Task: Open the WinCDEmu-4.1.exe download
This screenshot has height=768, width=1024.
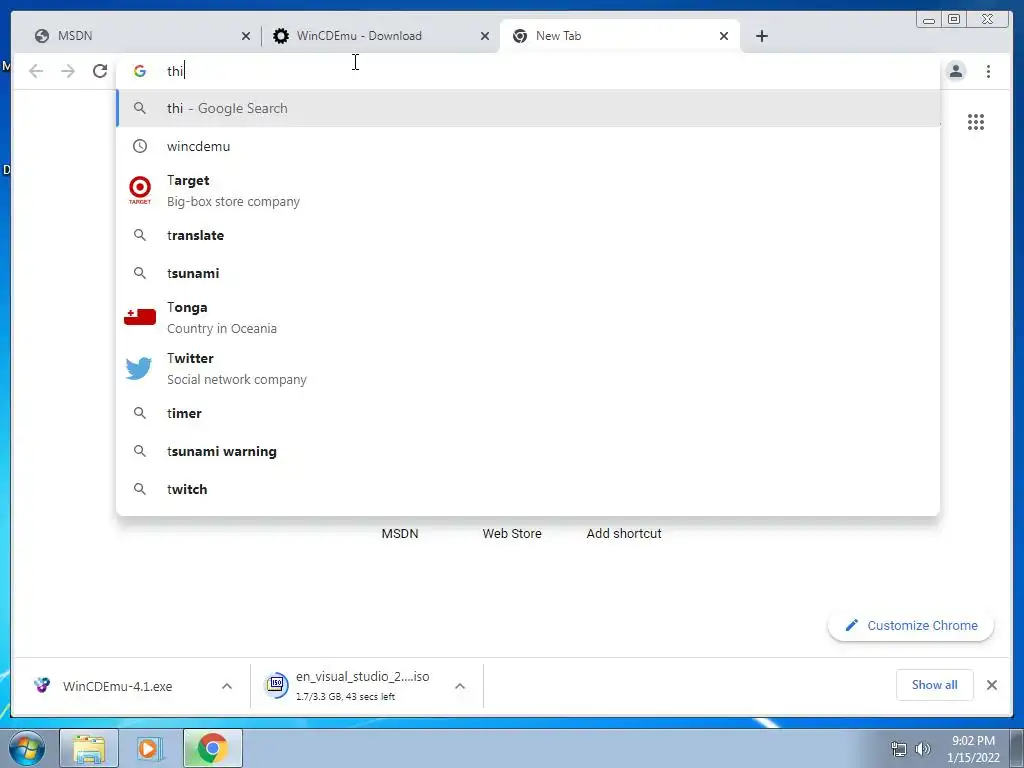Action: click(118, 686)
